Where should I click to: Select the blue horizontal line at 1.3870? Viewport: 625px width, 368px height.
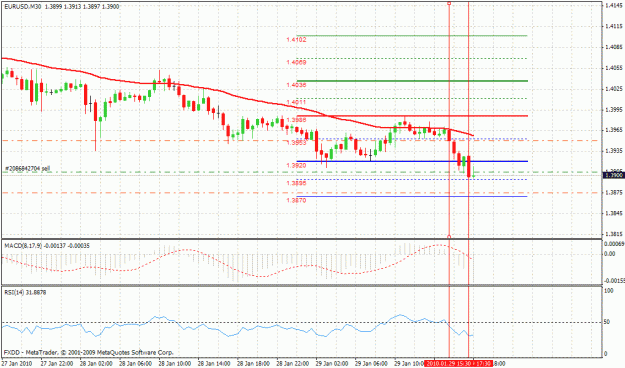[x=412, y=197]
